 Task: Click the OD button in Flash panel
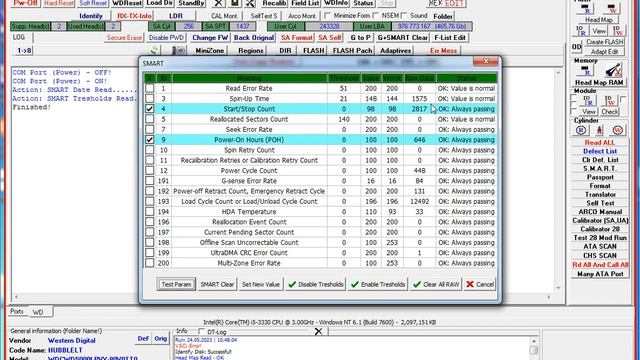pos(576,47)
